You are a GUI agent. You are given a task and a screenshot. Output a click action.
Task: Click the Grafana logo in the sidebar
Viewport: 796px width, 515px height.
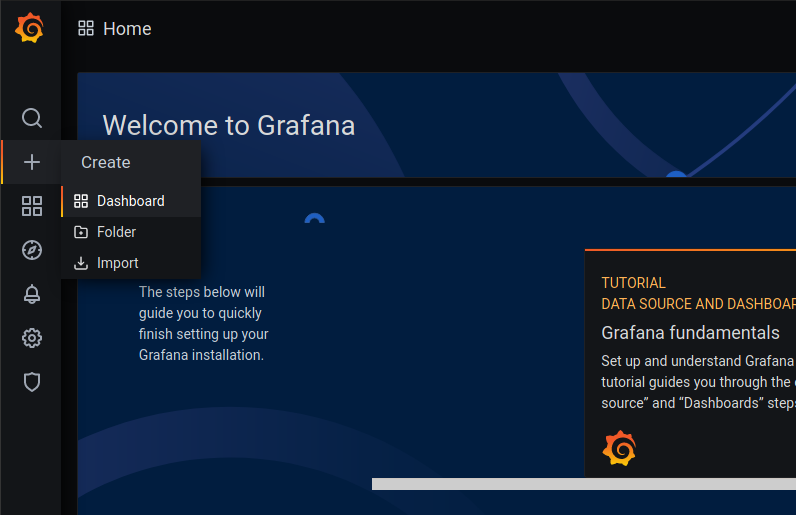[29, 28]
